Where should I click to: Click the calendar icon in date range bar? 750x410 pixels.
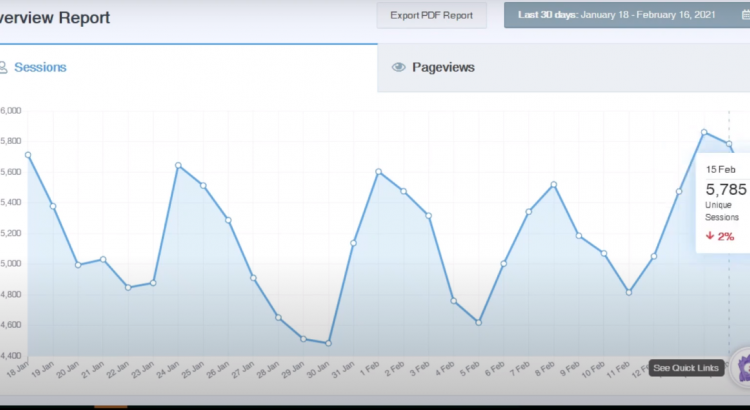click(745, 16)
